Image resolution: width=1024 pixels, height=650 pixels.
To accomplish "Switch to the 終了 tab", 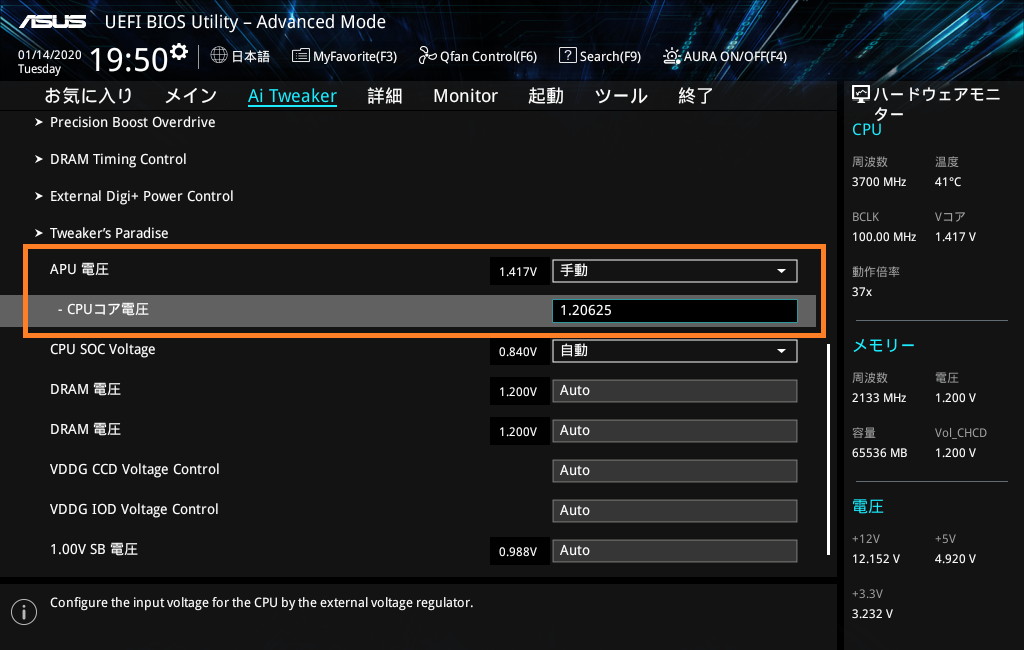I will (x=696, y=96).
